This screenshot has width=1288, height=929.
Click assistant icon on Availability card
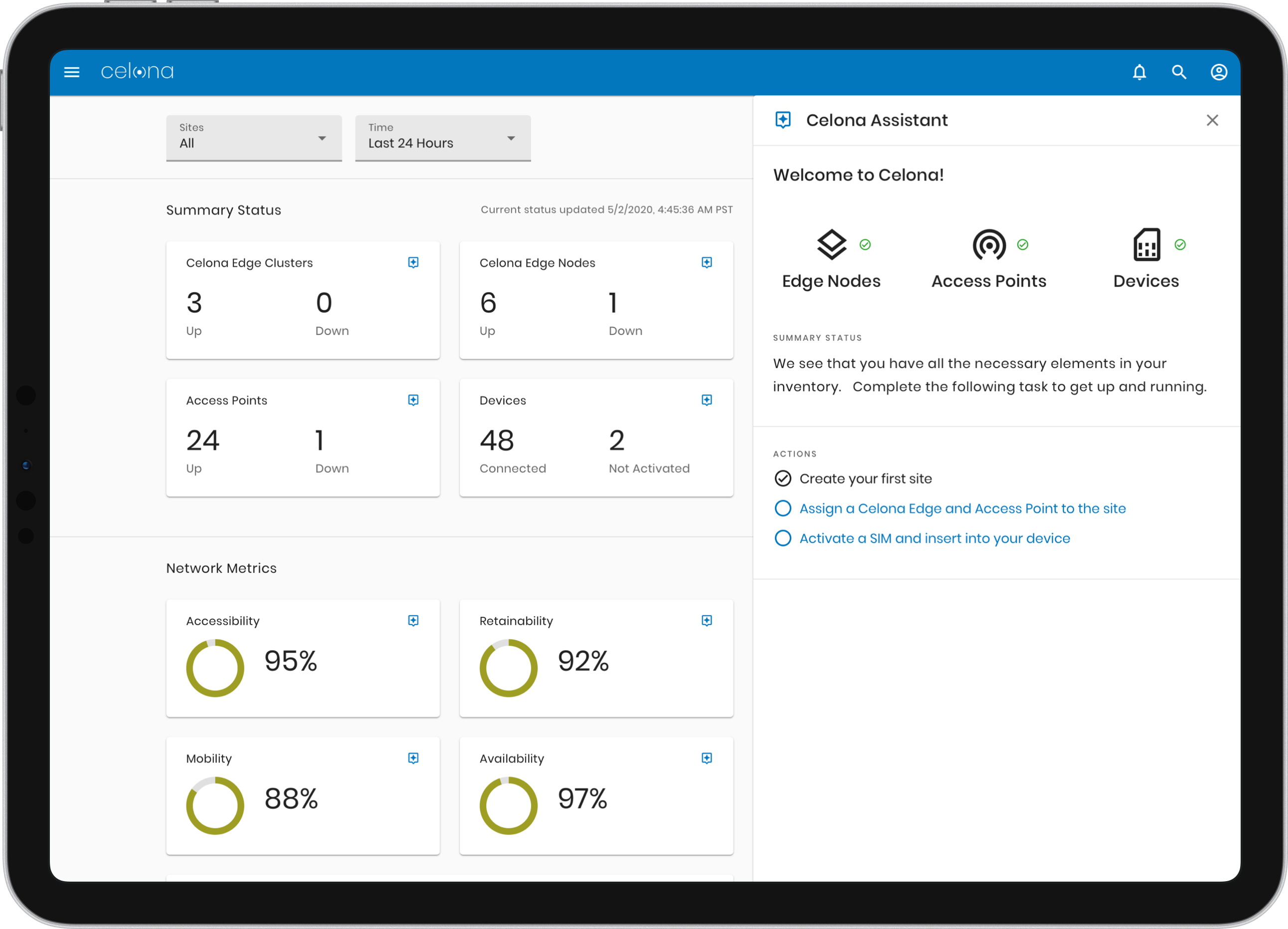click(x=707, y=758)
